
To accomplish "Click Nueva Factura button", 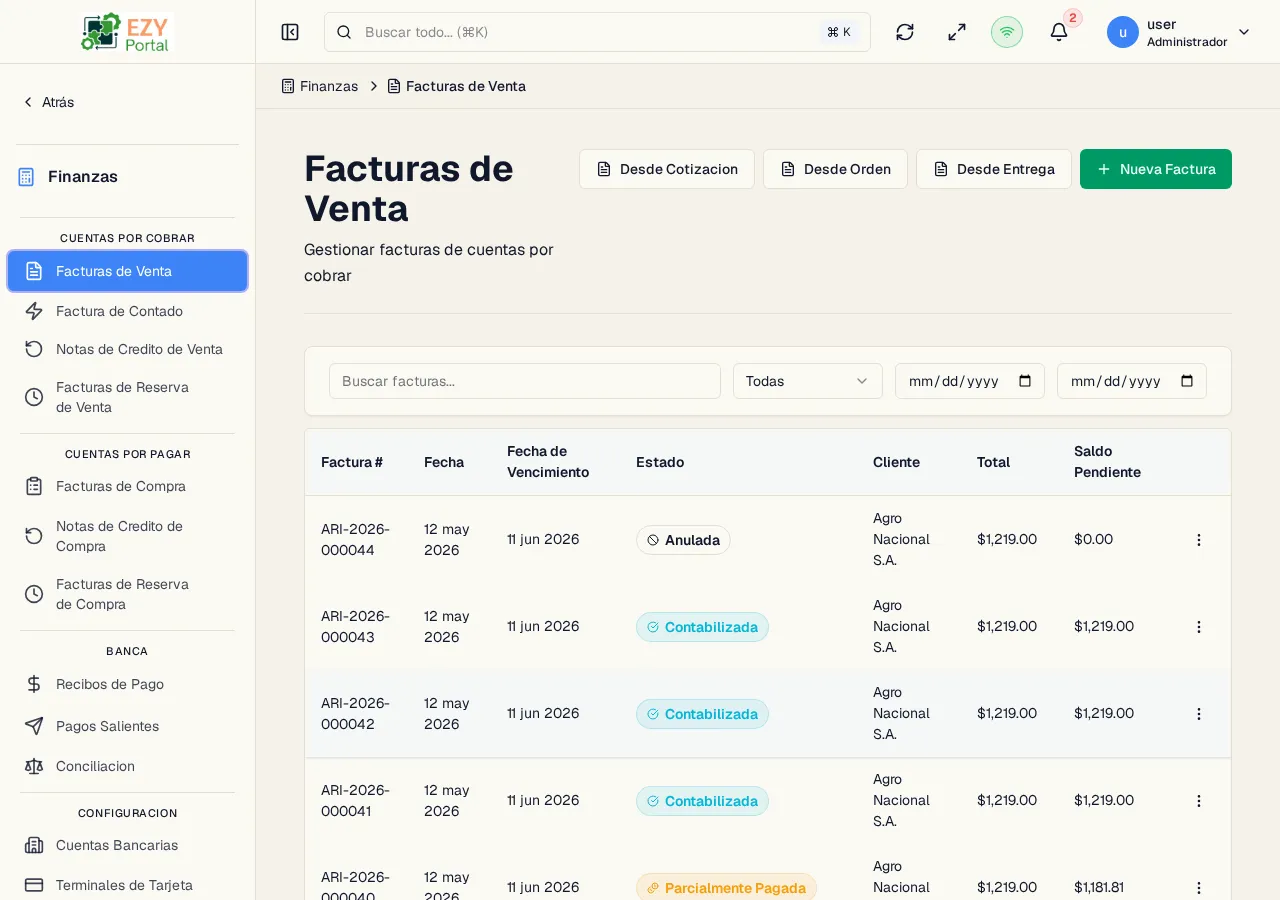I will [x=1156, y=169].
